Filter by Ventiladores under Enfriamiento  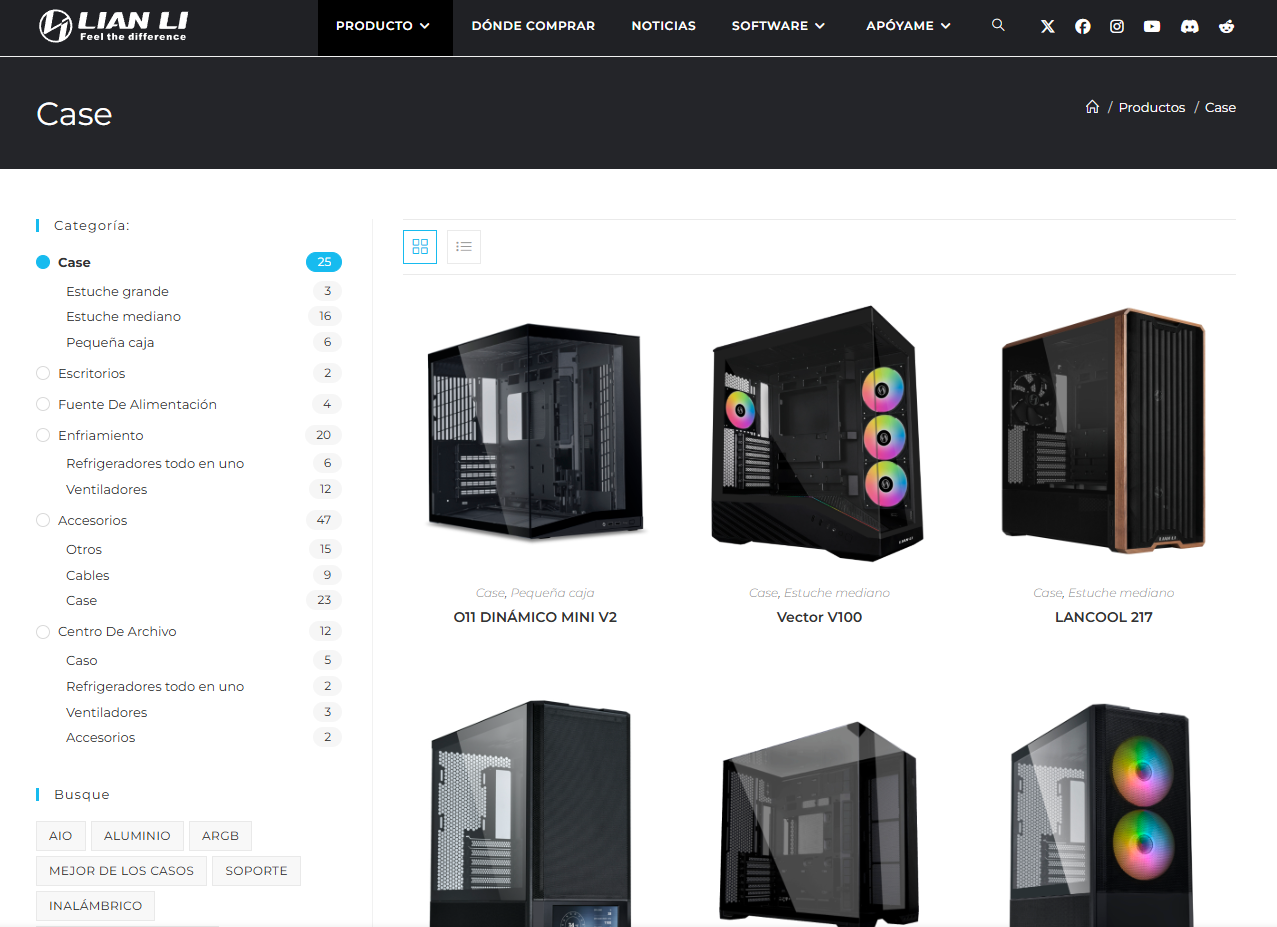coord(106,489)
